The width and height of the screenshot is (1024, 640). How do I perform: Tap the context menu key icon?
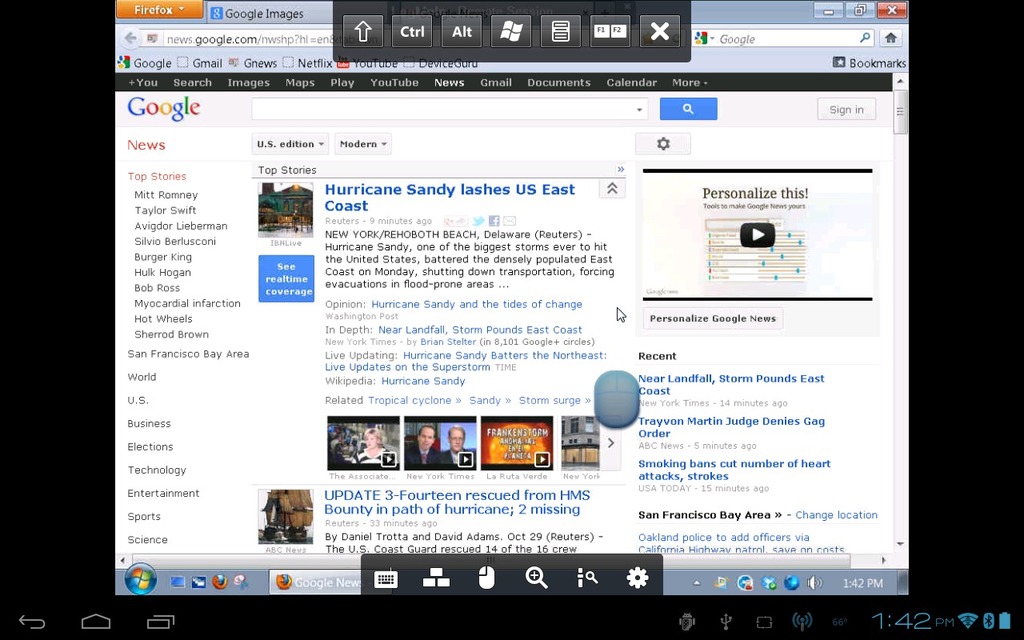(x=560, y=31)
